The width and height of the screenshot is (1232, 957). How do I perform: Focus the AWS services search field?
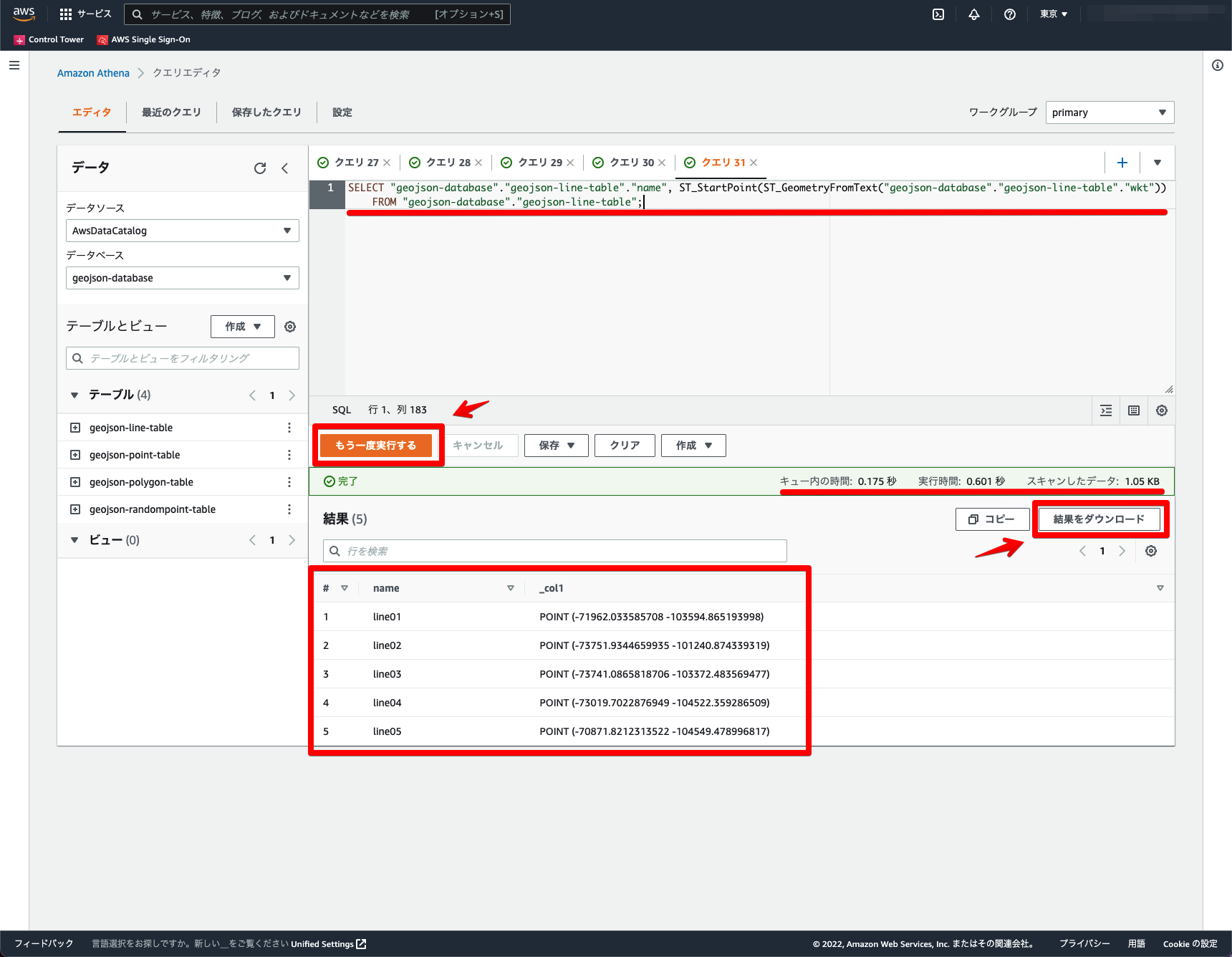[317, 14]
